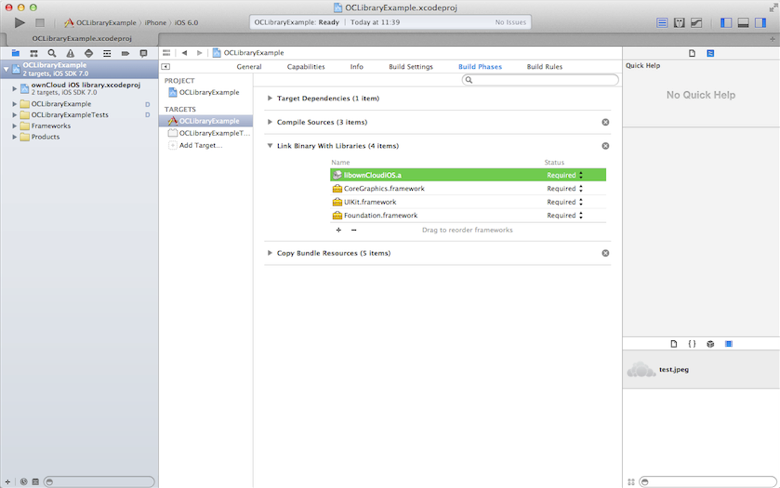Show the File inspector icon
Image resolution: width=780 pixels, height=488 pixels.
click(692, 53)
